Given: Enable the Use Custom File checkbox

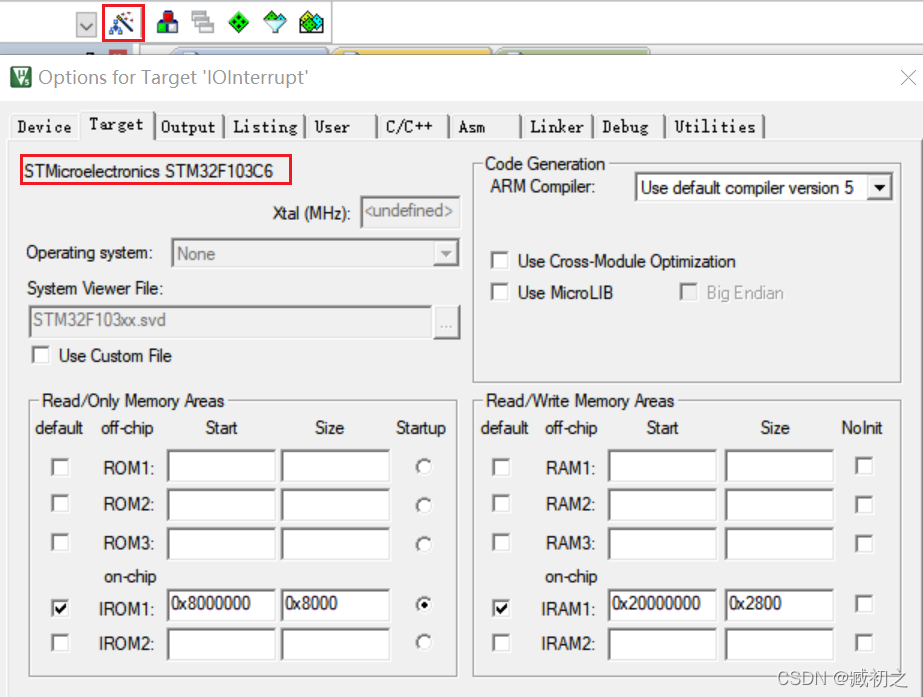Looking at the screenshot, I should click(41, 355).
